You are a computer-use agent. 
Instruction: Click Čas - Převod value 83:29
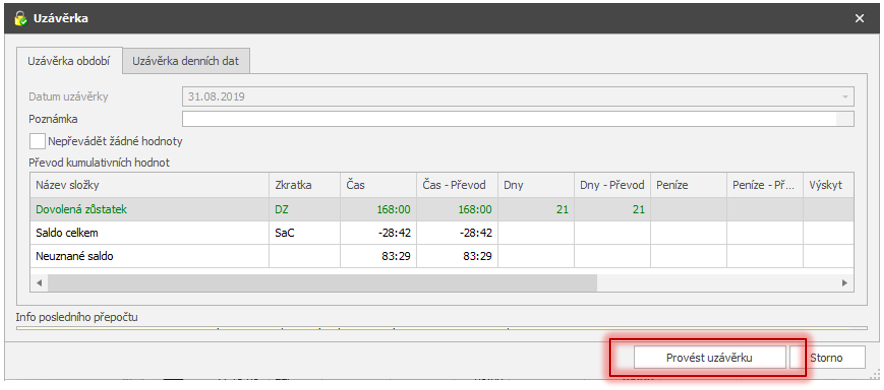[x=457, y=256]
